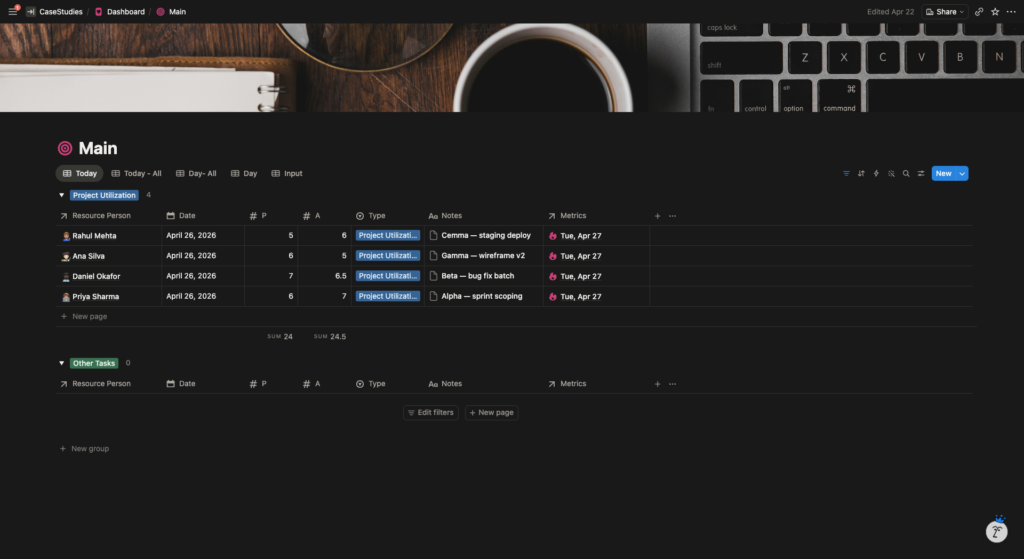Open page options three-dot menu
The height and width of the screenshot is (559, 1024).
(x=1011, y=12)
